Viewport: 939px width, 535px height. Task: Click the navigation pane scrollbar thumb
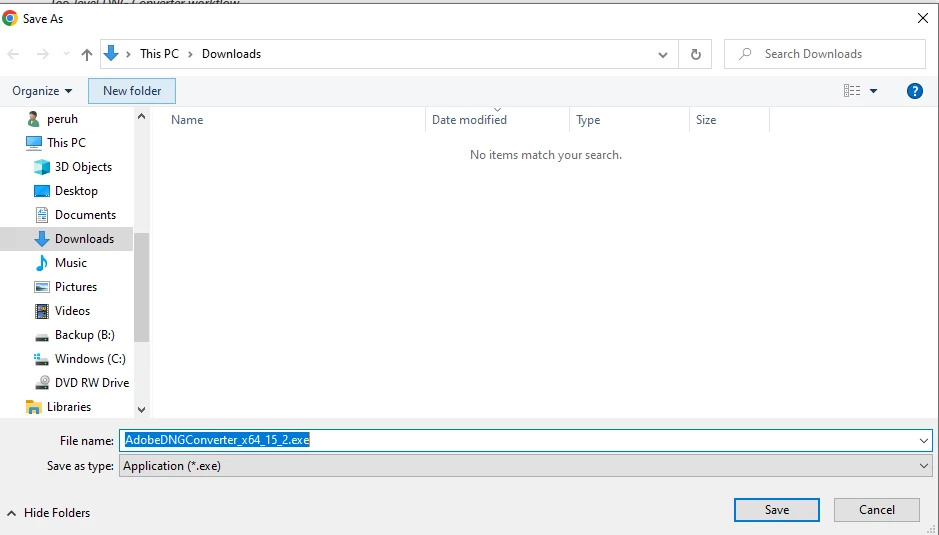pyautogui.click(x=141, y=288)
